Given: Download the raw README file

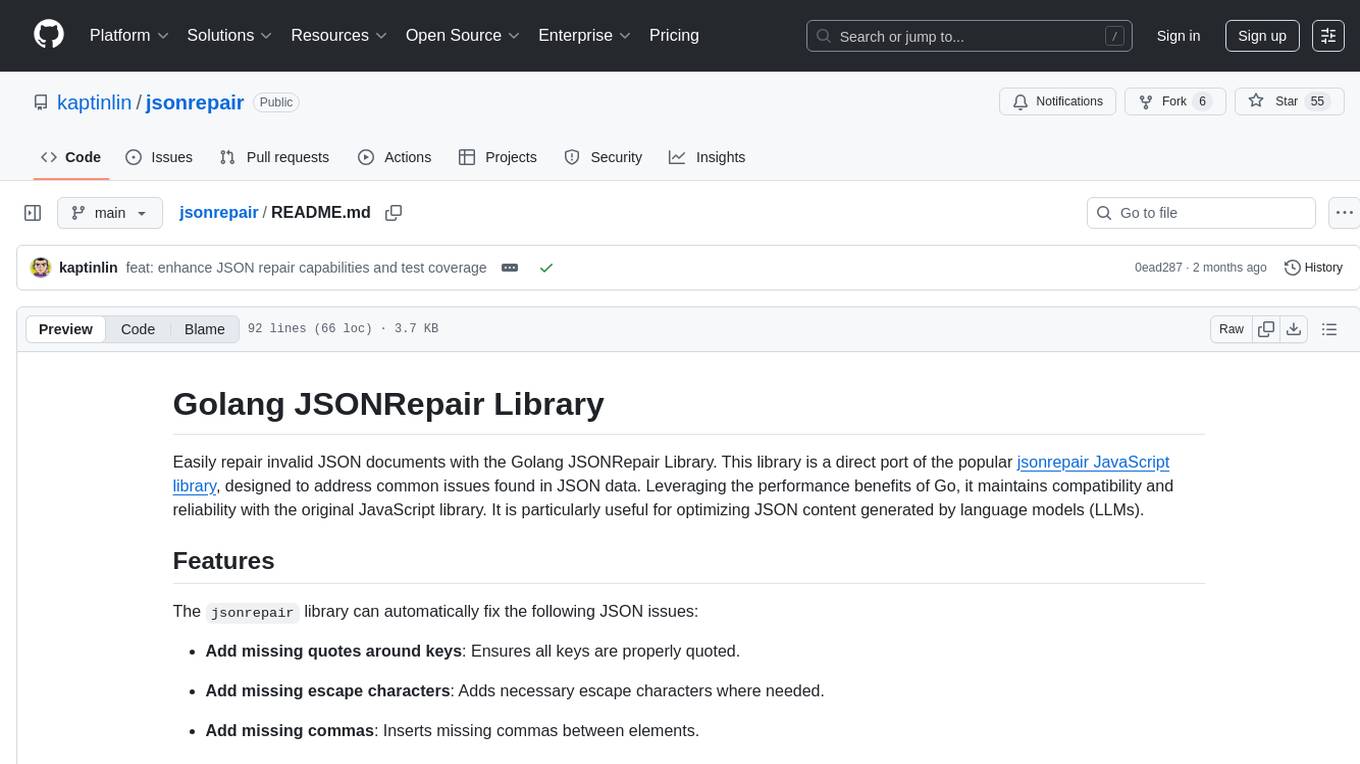Looking at the screenshot, I should (x=1293, y=329).
